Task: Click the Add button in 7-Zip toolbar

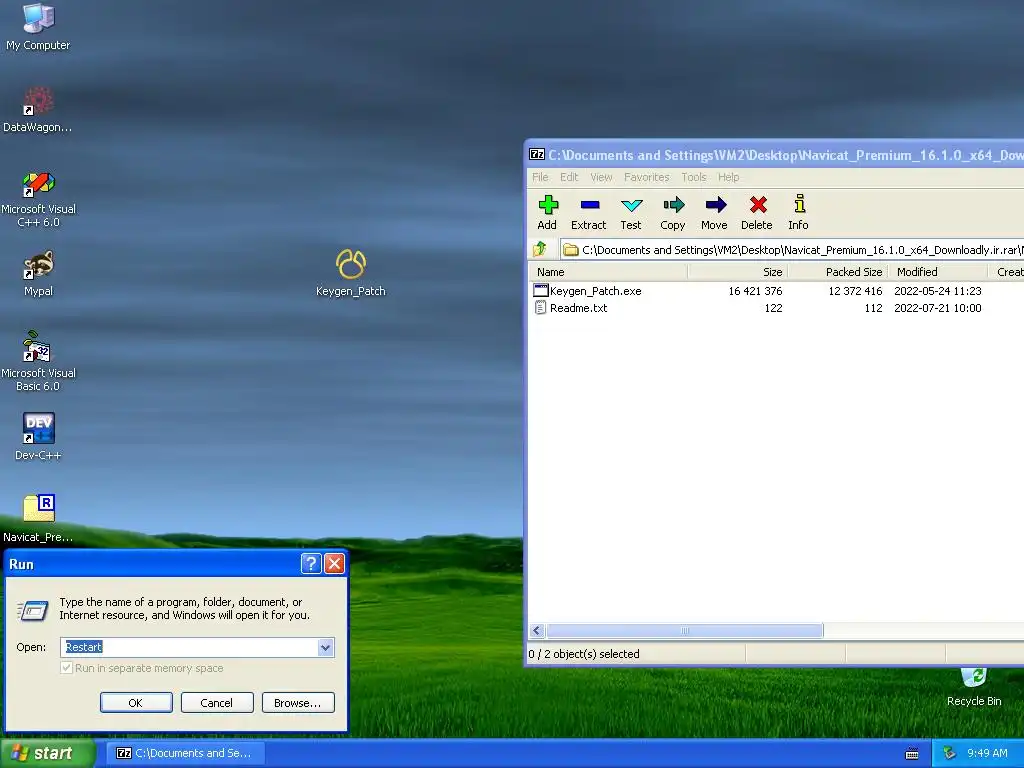Action: tap(547, 213)
